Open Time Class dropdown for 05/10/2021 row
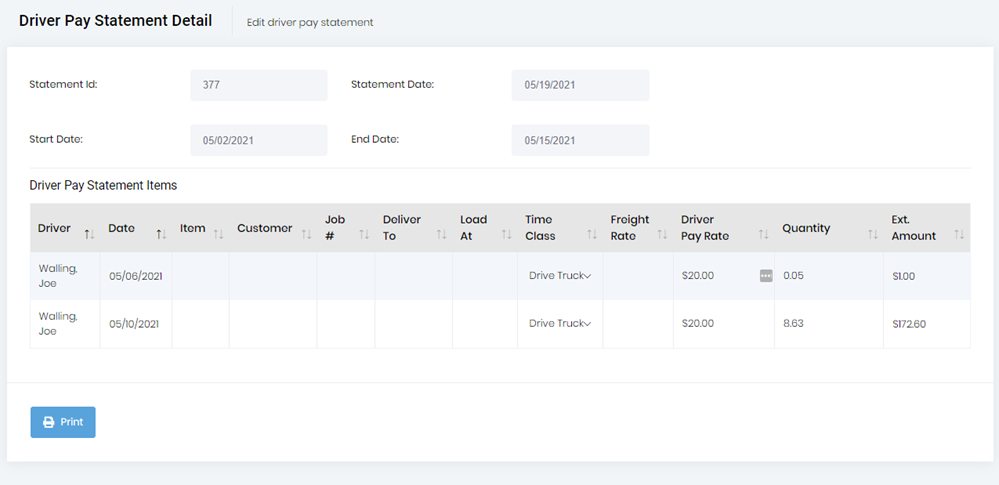Image resolution: width=999 pixels, height=485 pixels. (560, 323)
